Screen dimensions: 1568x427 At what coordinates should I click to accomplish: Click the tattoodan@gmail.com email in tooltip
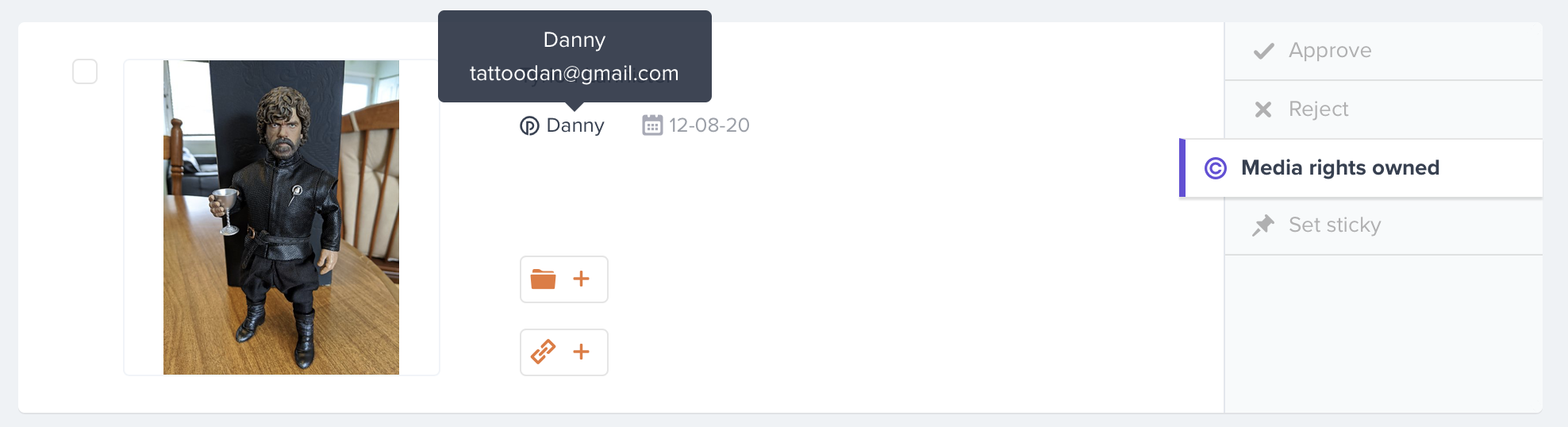point(575,73)
